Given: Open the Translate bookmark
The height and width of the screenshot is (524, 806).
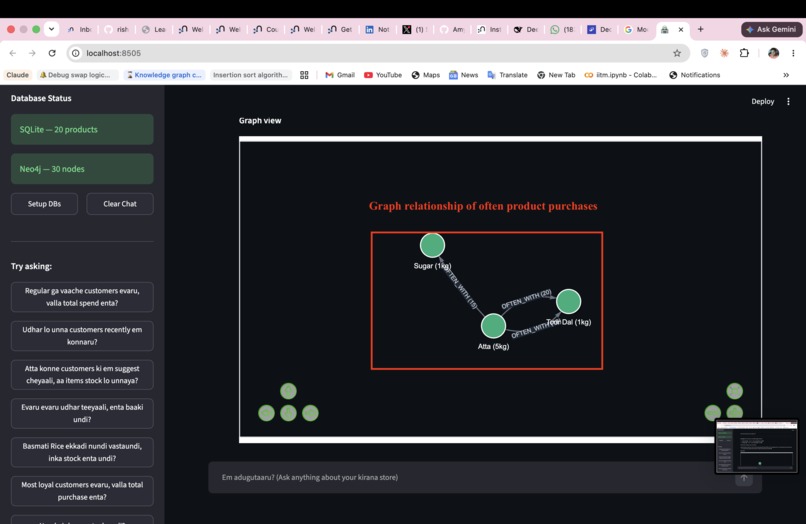Looking at the screenshot, I should [x=507, y=75].
